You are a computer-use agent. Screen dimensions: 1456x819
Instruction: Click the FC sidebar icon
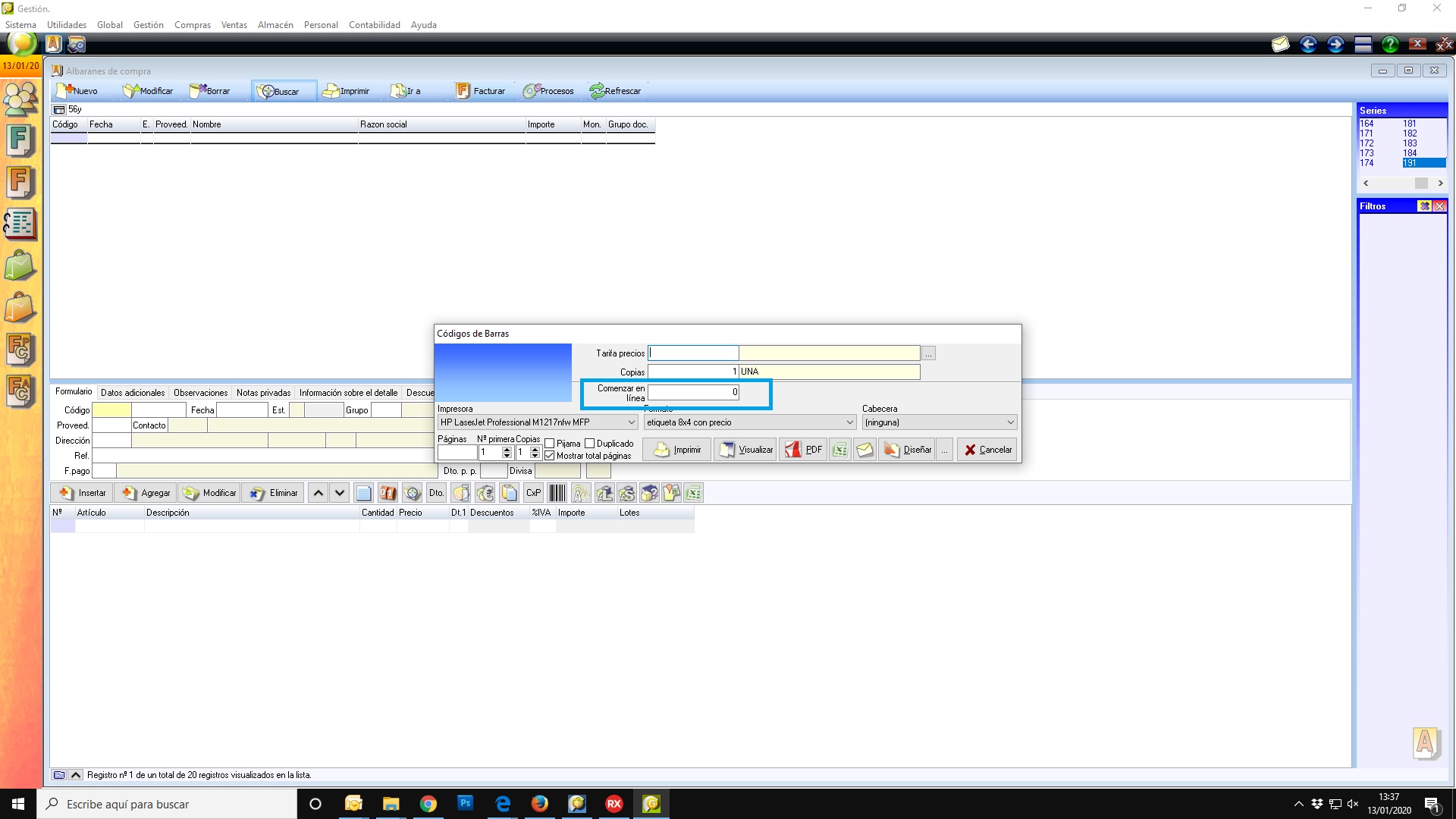[x=20, y=349]
